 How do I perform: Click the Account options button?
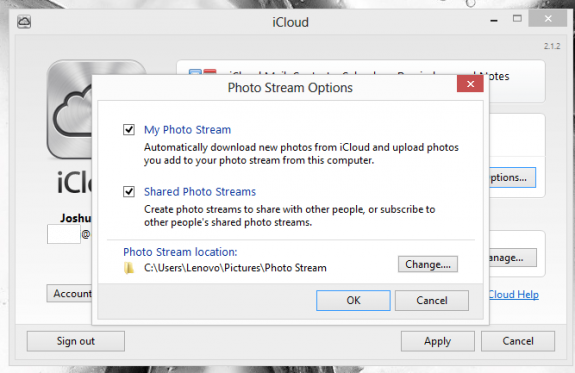point(69,293)
